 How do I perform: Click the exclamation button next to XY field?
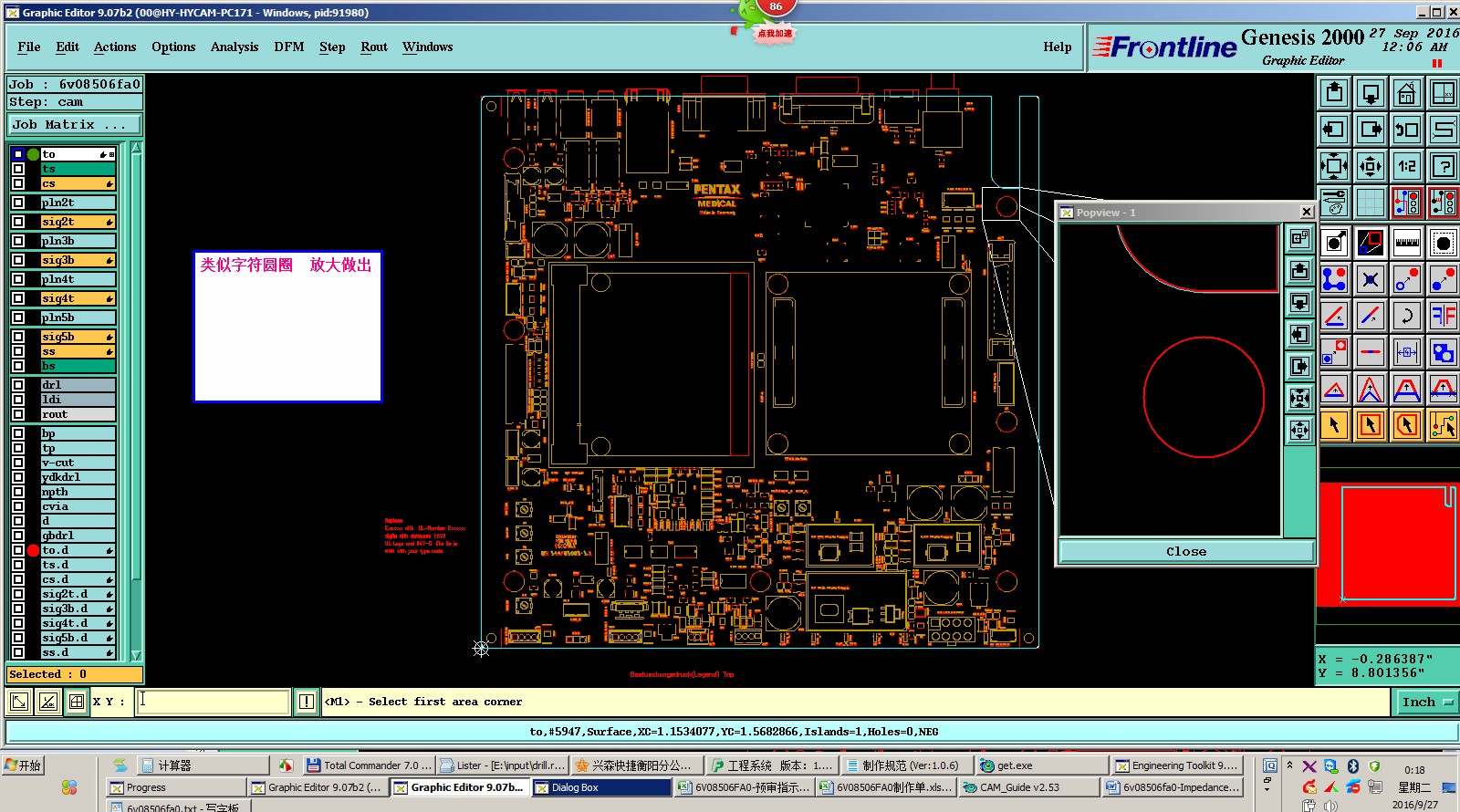point(307,702)
